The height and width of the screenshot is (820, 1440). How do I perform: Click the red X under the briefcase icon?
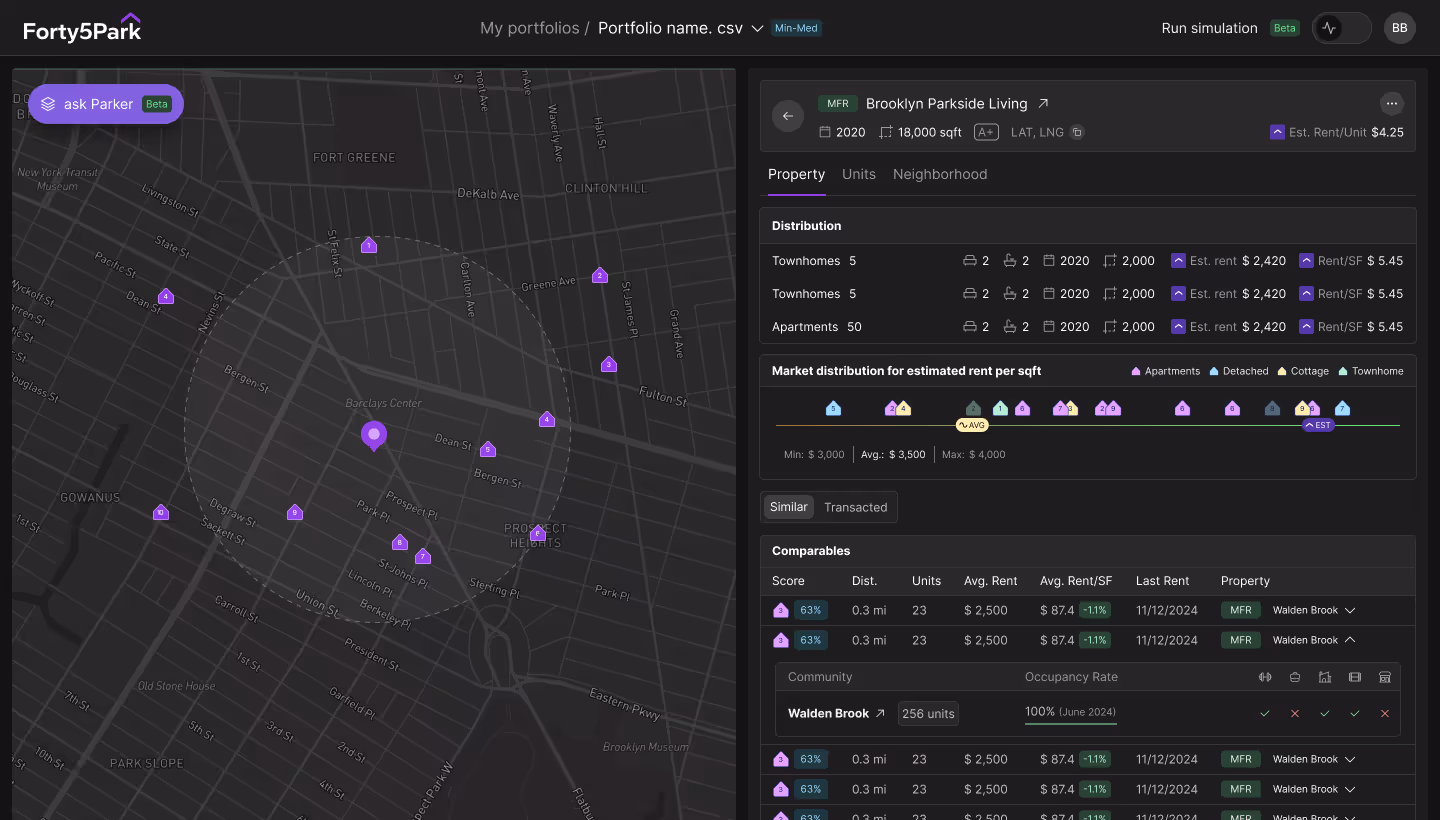click(x=1295, y=713)
